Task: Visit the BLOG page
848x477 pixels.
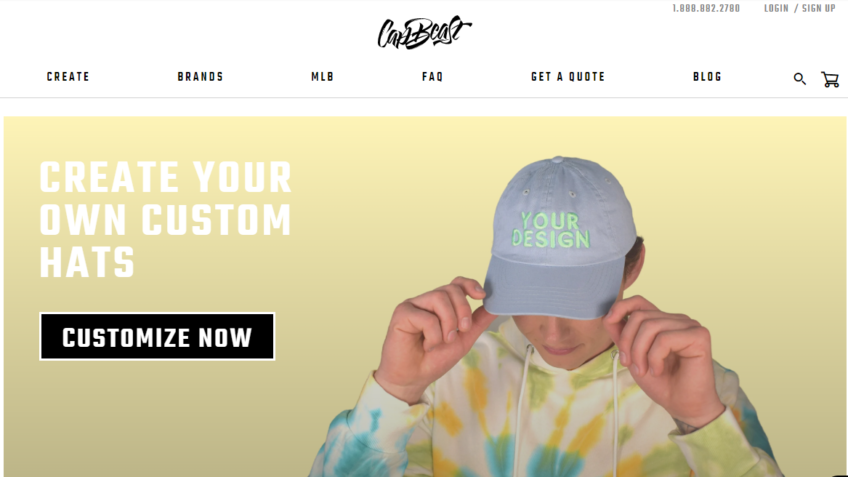Action: click(x=707, y=77)
